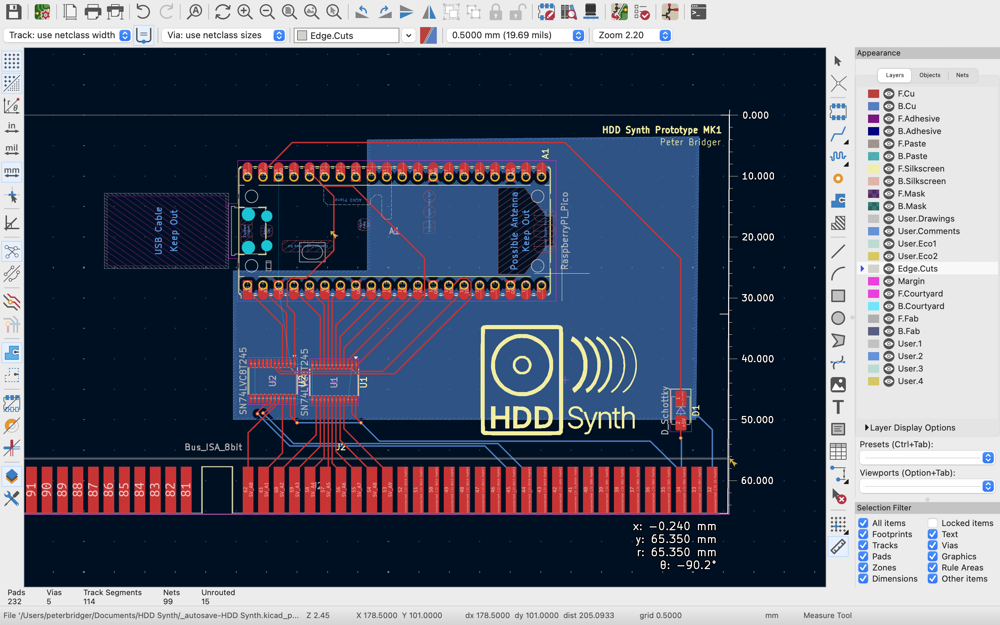Open the scripting console icon

click(x=698, y=12)
